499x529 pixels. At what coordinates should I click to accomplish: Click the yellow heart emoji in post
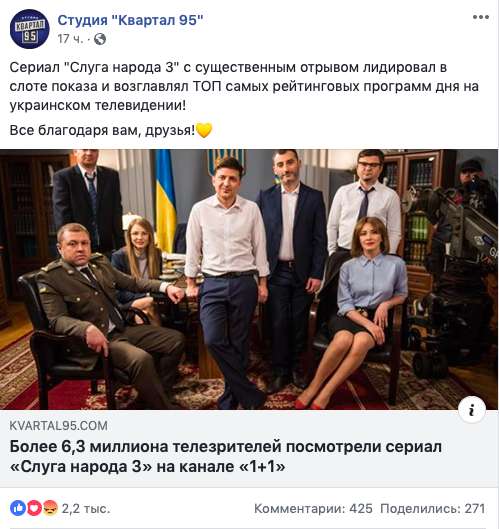coord(204,130)
